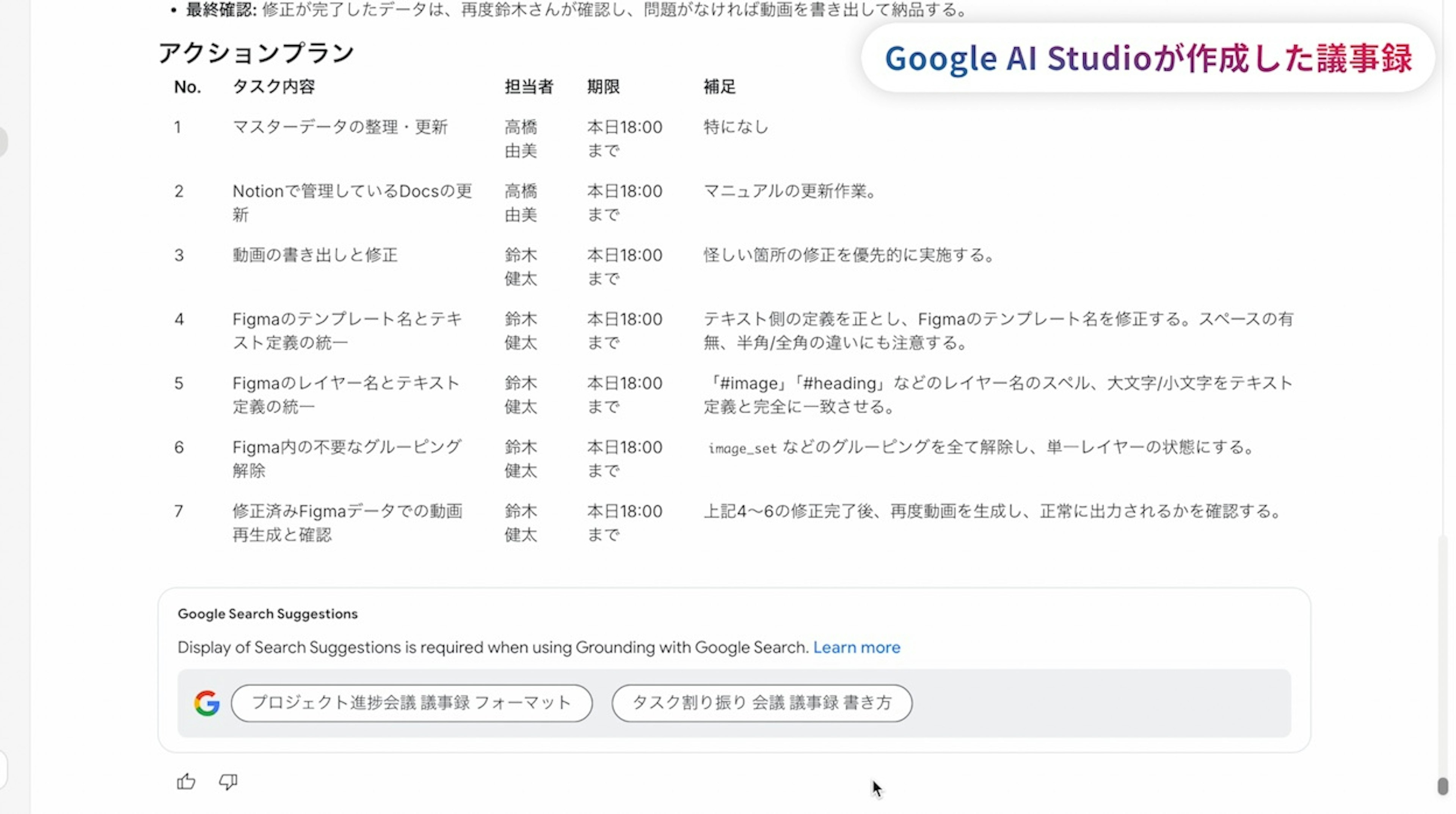Click the Google AI Studioが作成した議事録 banner
Viewport: 1456px width, 814px height.
(1148, 58)
